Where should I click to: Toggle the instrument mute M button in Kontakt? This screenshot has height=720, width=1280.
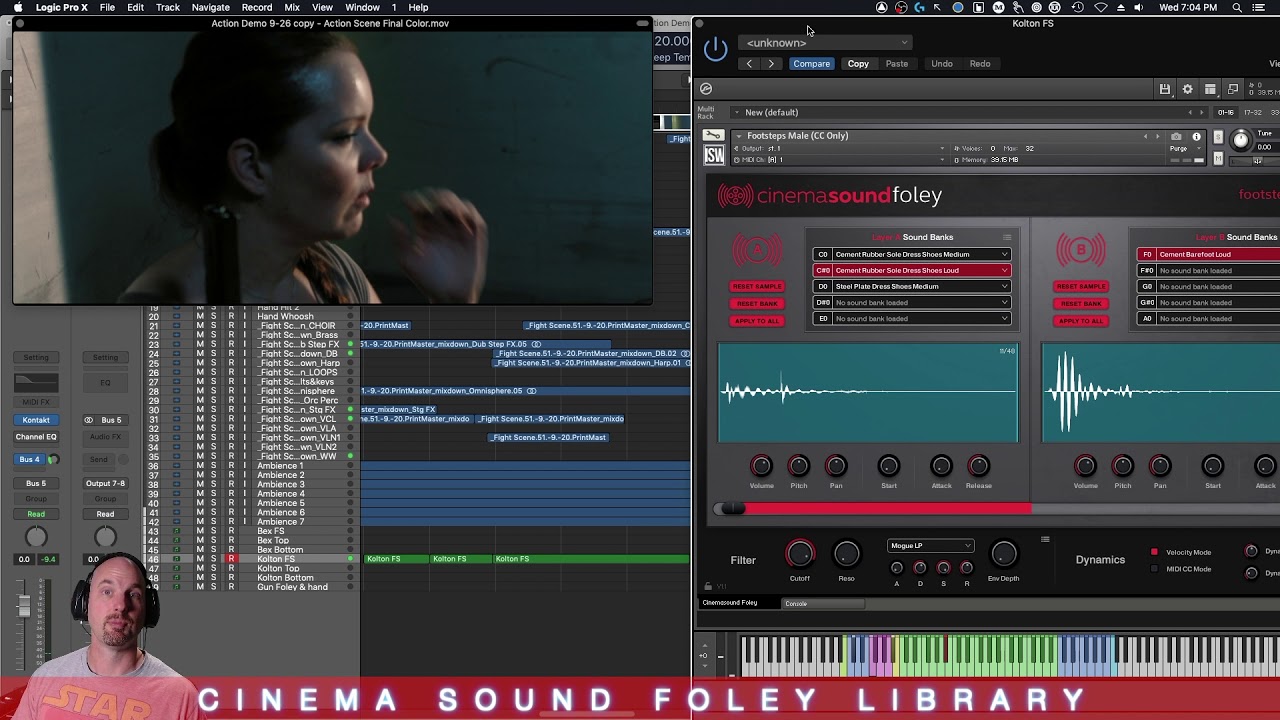tap(1218, 158)
